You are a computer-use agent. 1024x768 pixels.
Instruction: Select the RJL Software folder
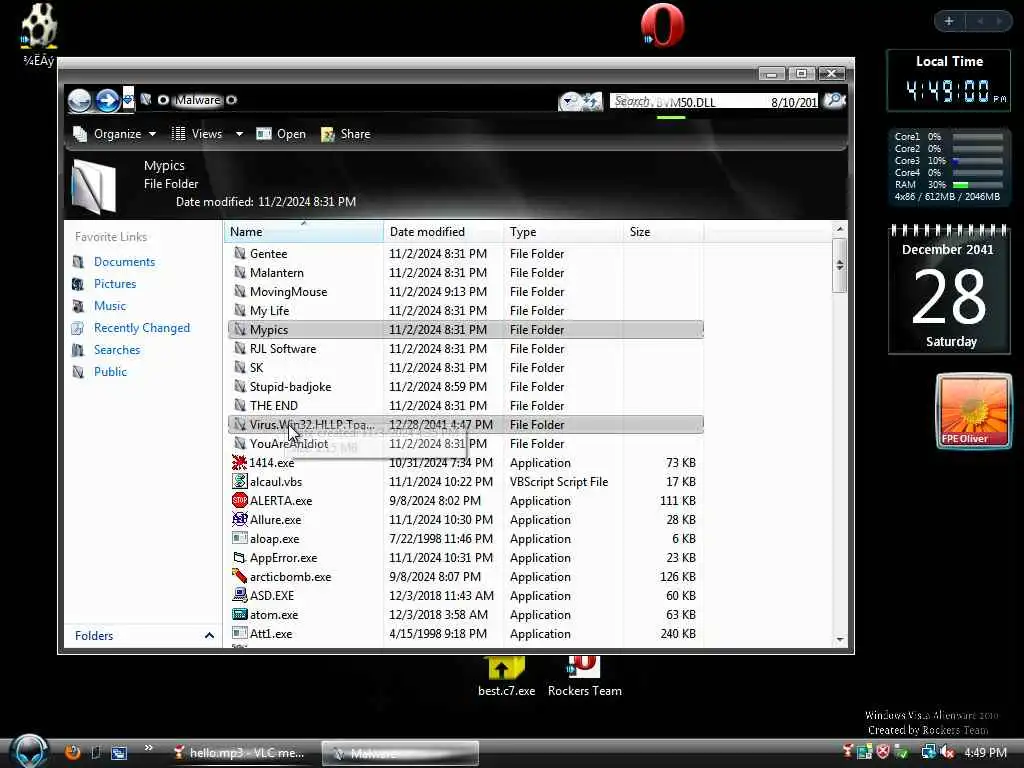coord(466,349)
